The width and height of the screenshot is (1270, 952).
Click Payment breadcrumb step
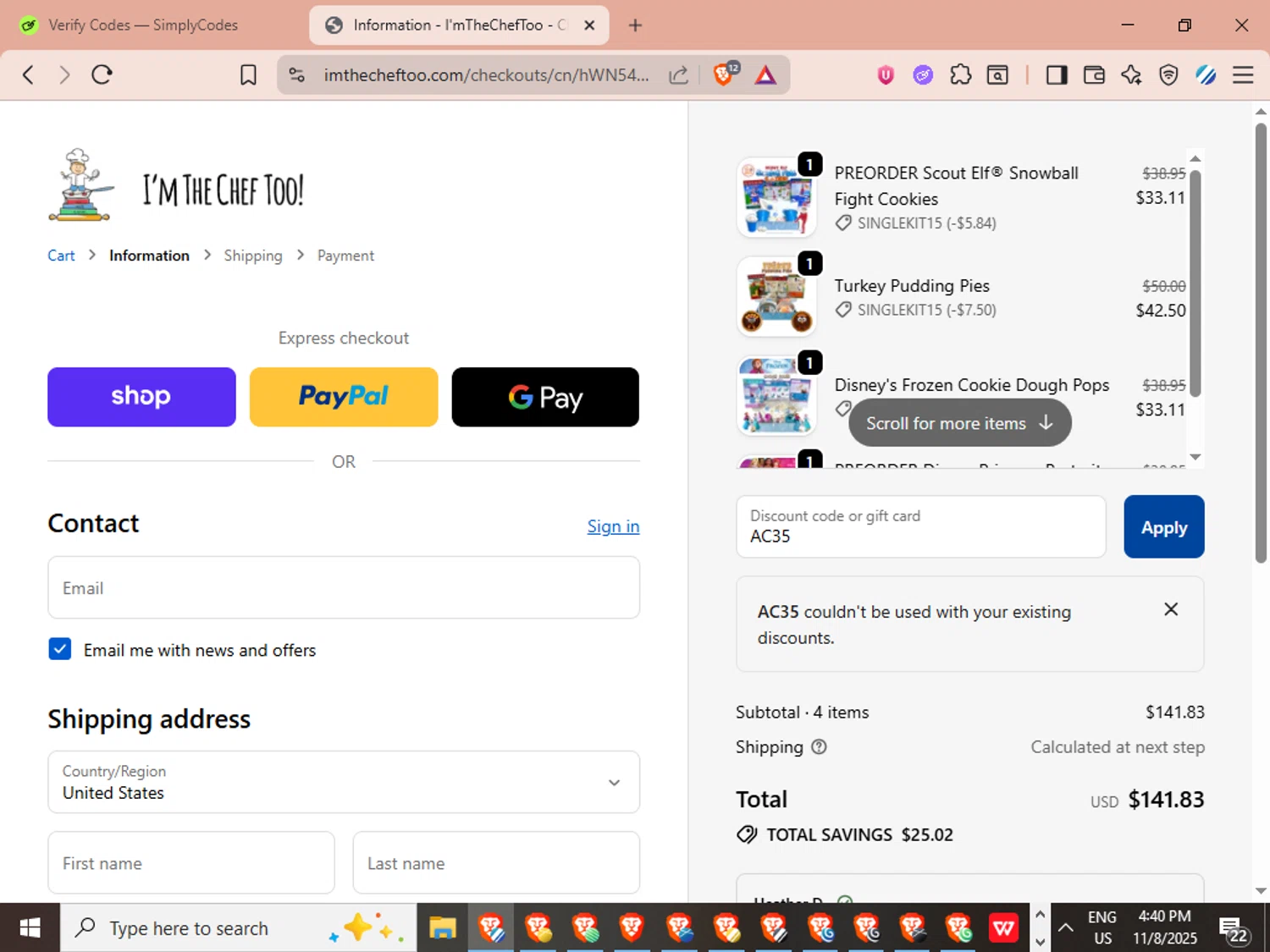(345, 256)
